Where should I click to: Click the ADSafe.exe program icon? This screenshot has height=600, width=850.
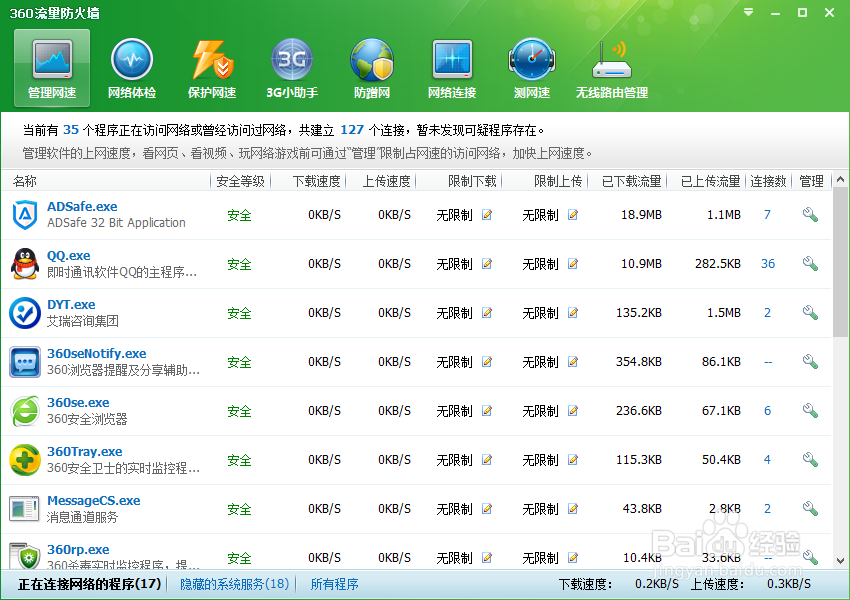[x=25, y=215]
